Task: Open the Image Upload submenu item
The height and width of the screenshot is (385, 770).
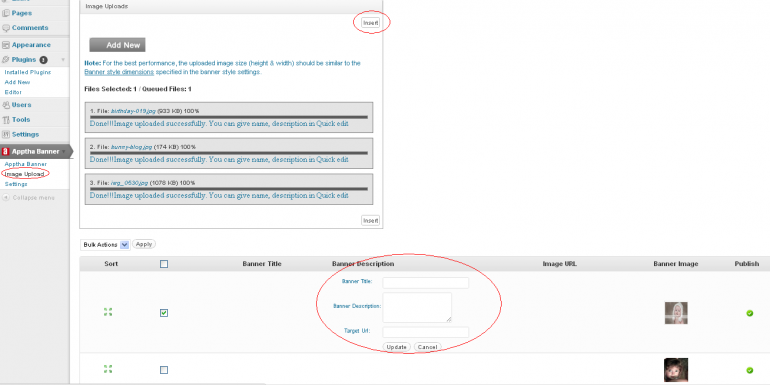Action: [x=24, y=174]
